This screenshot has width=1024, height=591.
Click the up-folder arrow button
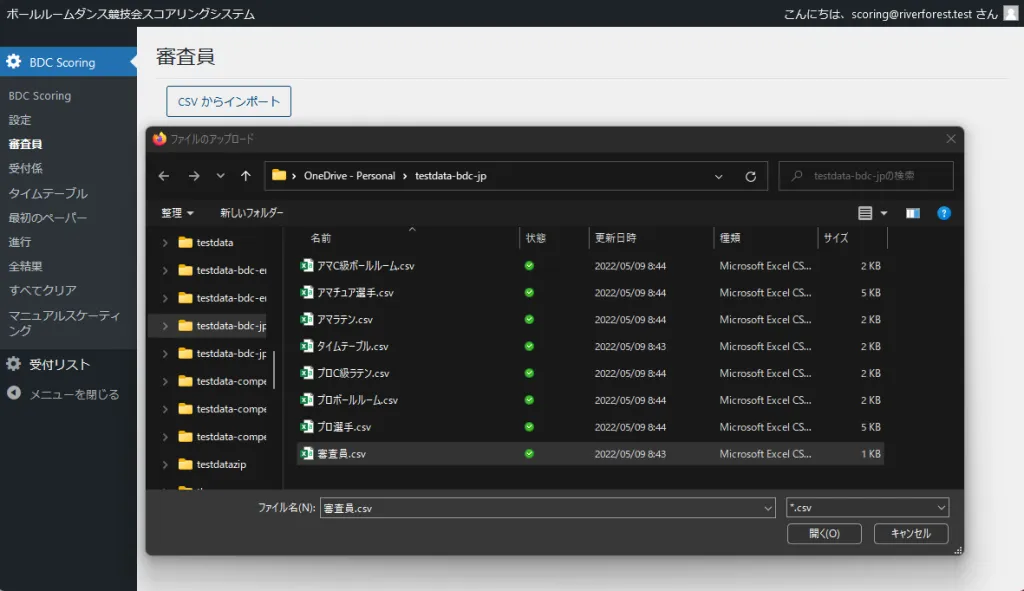[246, 176]
